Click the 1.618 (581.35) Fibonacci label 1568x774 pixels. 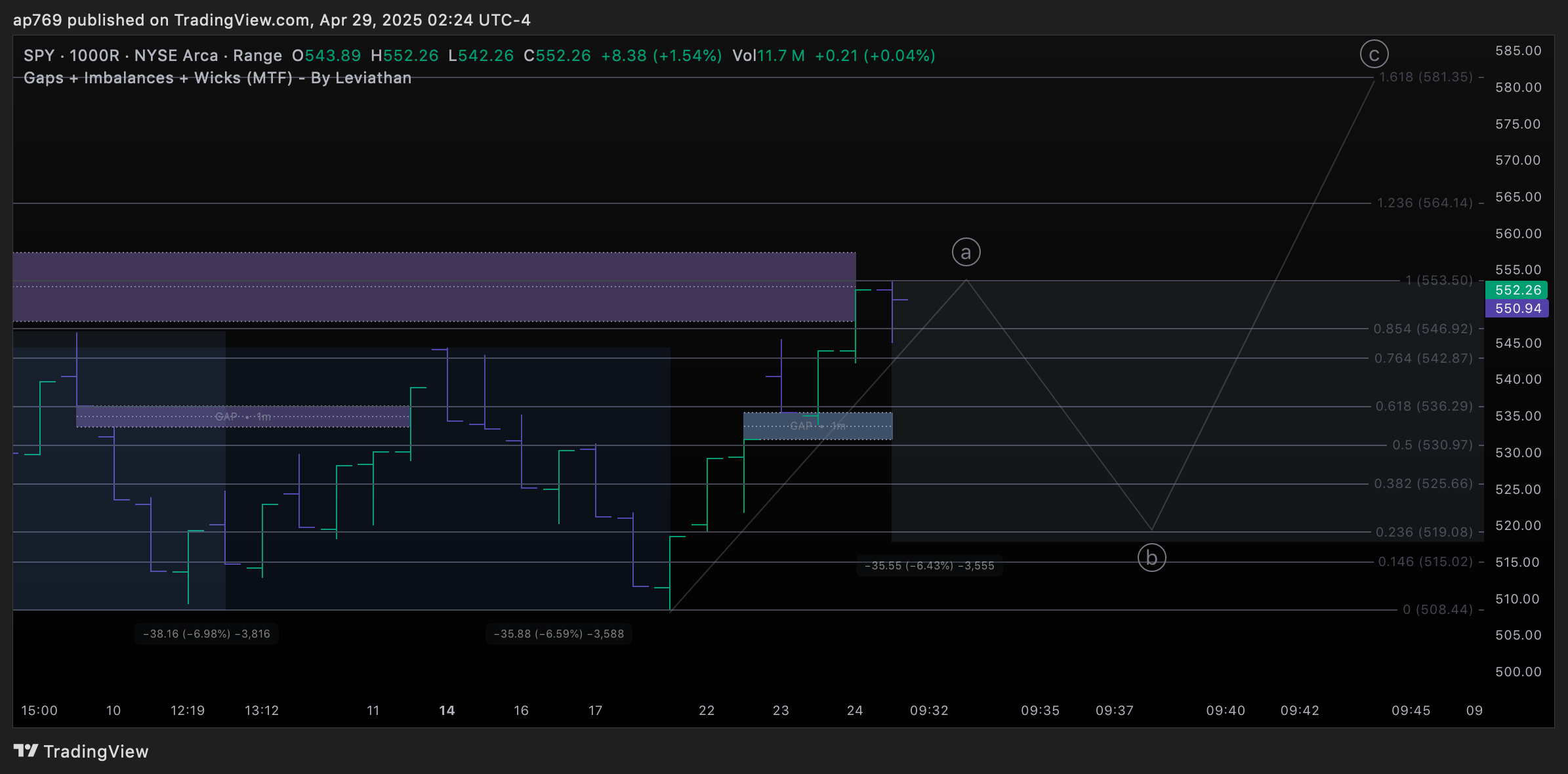coord(1426,77)
